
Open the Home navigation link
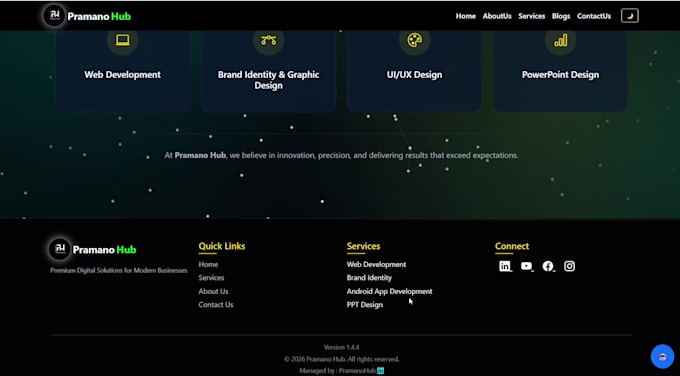[465, 16]
